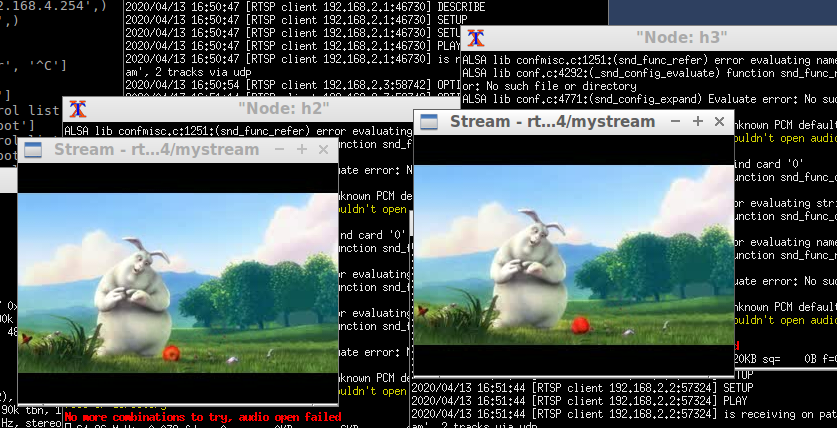Click the left Stream window's title text

click(156, 150)
